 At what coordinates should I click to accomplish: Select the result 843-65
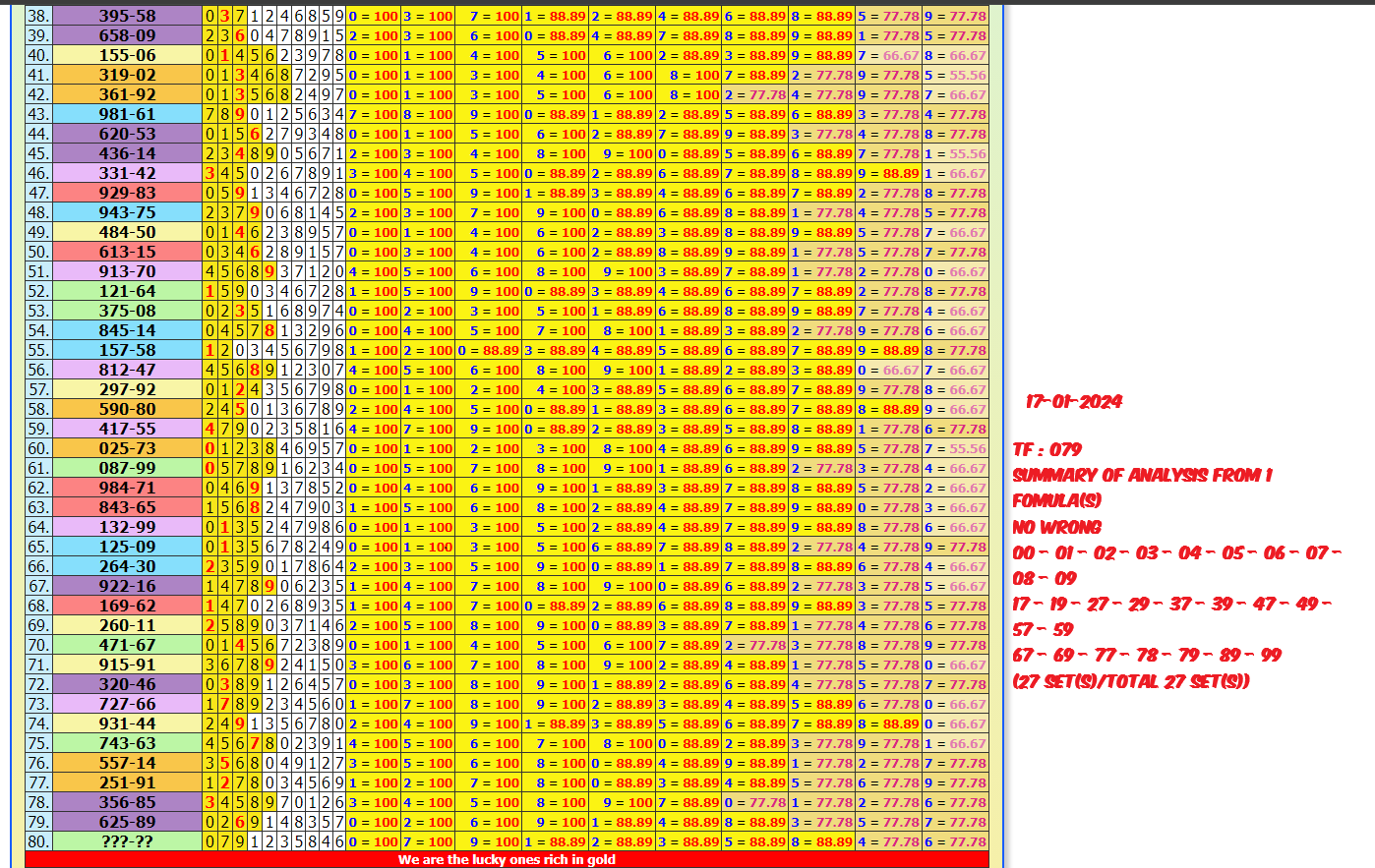[127, 507]
